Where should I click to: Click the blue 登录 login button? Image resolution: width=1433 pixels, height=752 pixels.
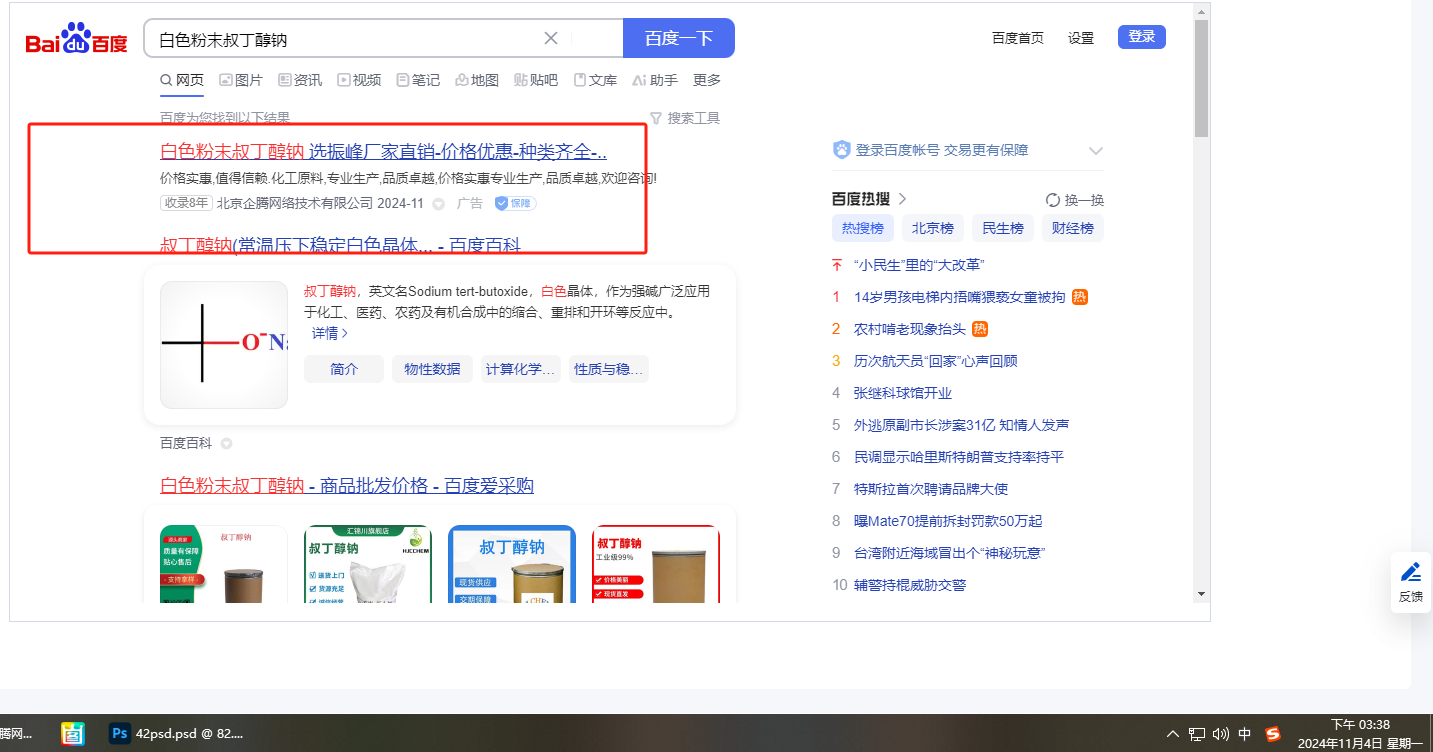tap(1141, 37)
